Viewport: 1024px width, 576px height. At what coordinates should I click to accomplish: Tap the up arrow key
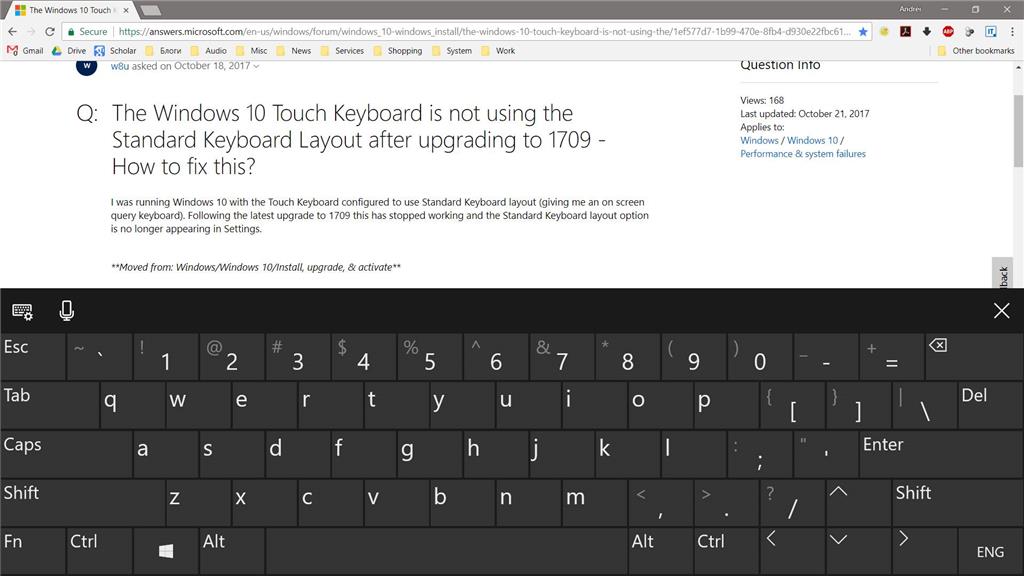pyautogui.click(x=858, y=502)
